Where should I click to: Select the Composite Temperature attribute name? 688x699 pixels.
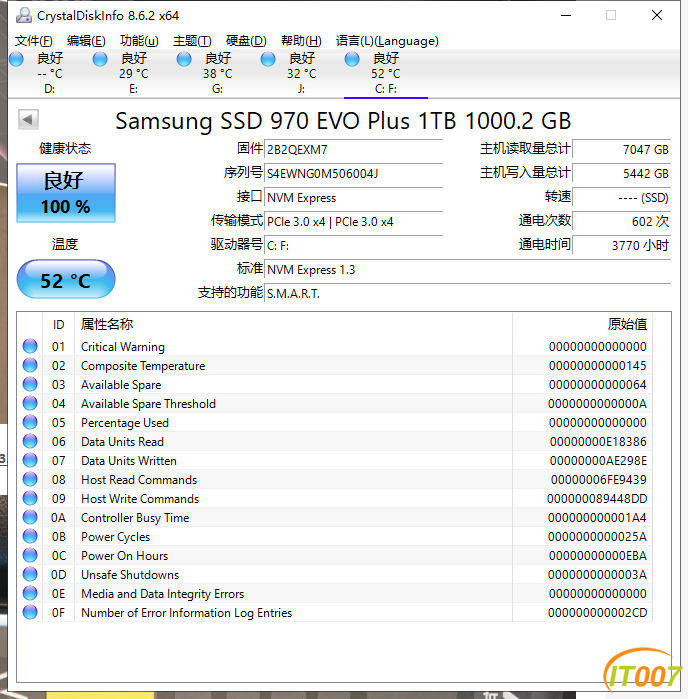[x=143, y=366]
